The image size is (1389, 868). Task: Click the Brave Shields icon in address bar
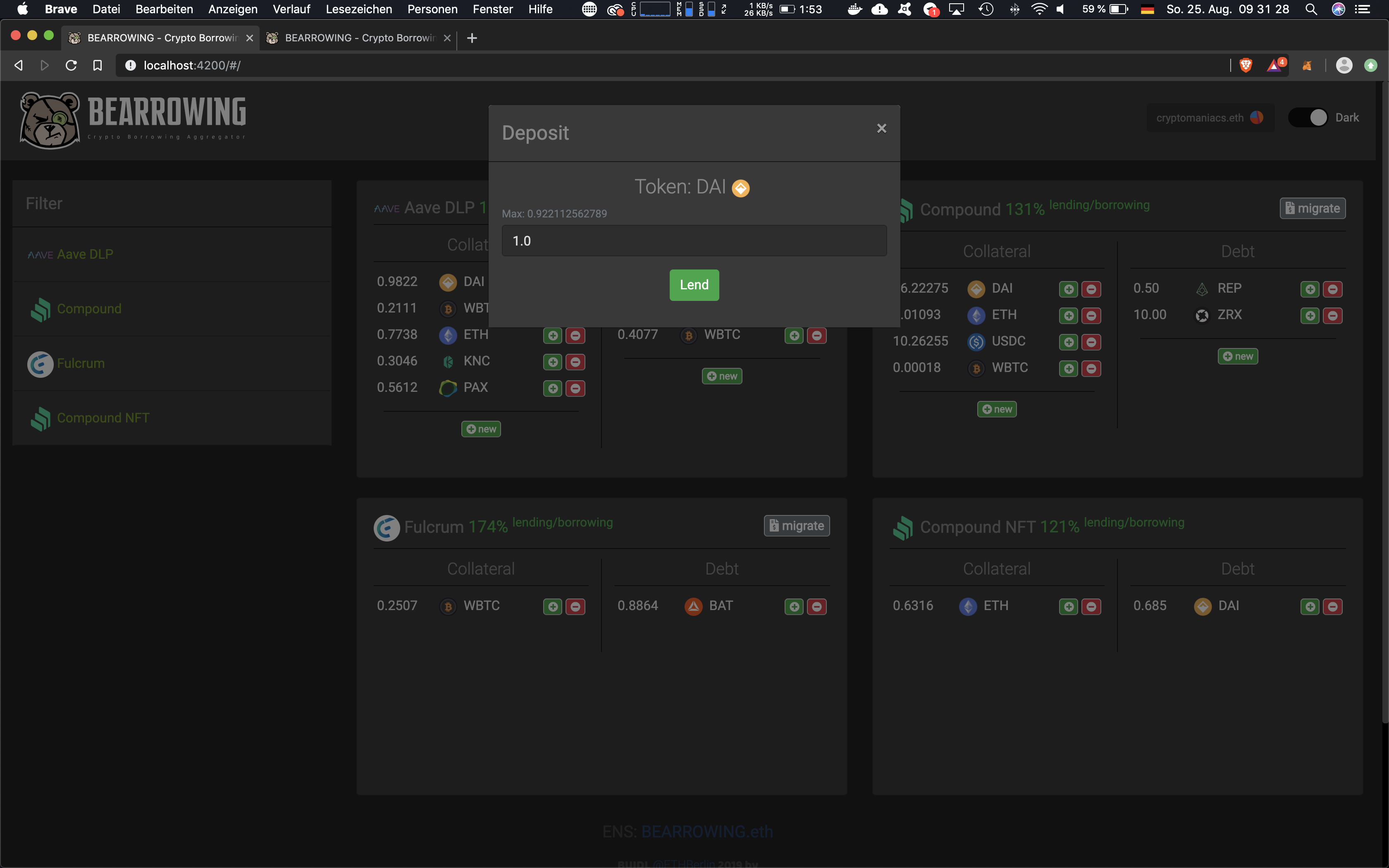click(x=1246, y=65)
